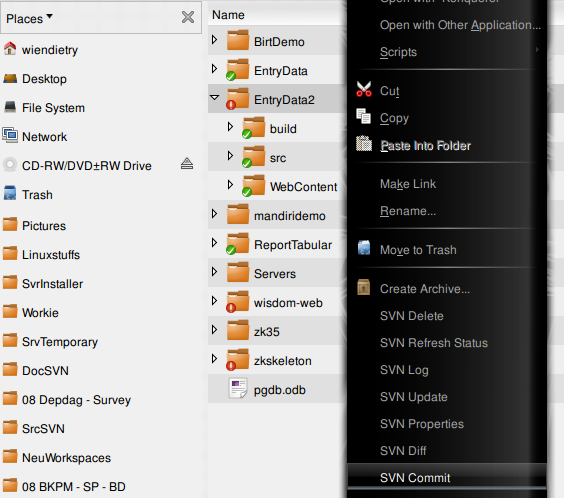Close the Places side pane
The image size is (564, 498).
tap(188, 17)
